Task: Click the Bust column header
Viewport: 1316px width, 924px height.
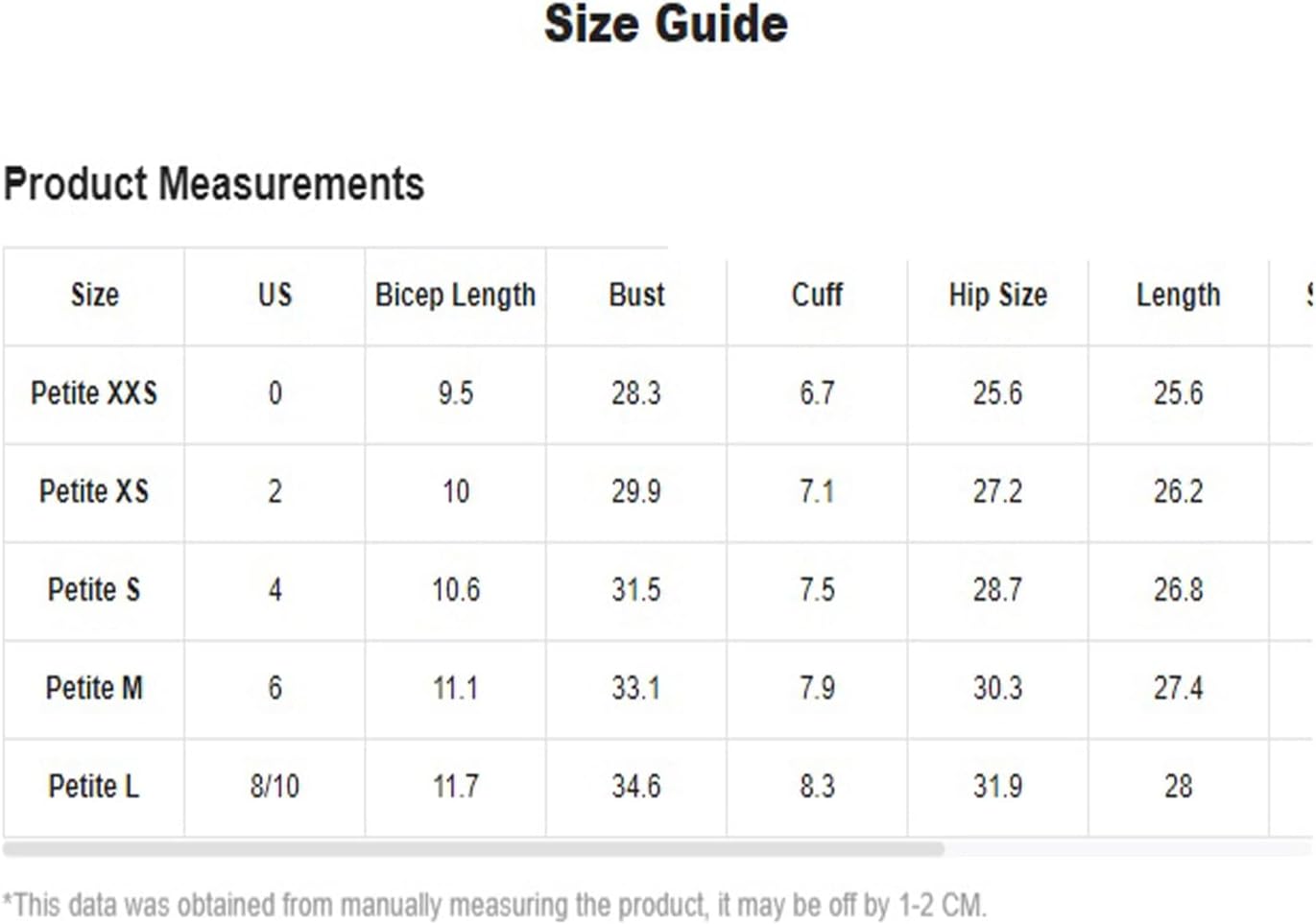Action: (x=636, y=296)
